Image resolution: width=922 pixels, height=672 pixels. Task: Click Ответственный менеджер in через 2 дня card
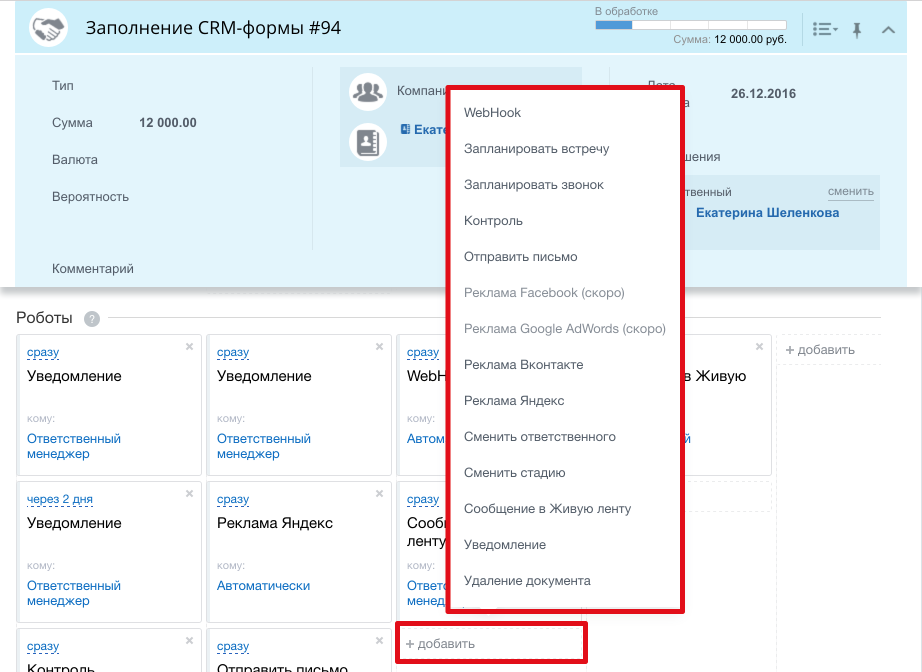point(74,593)
